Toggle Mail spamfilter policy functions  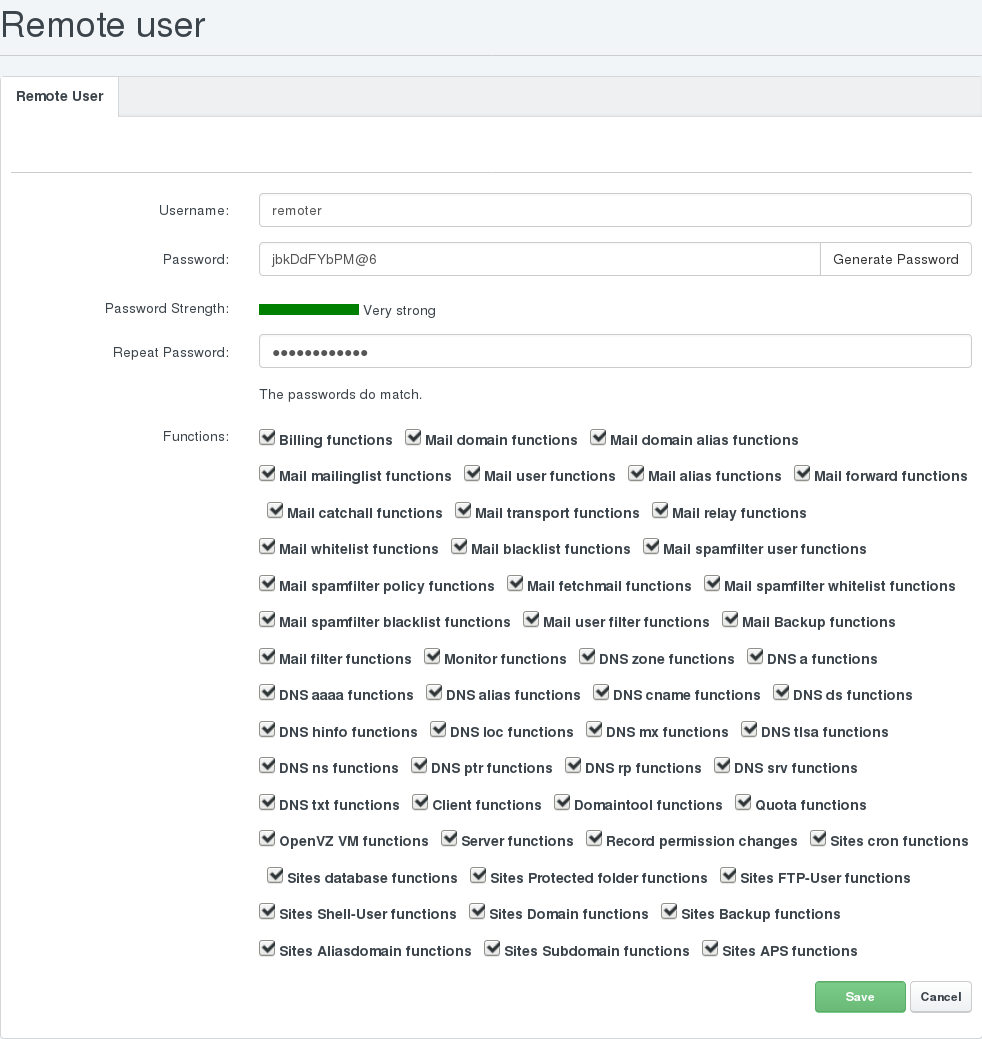coord(267,583)
